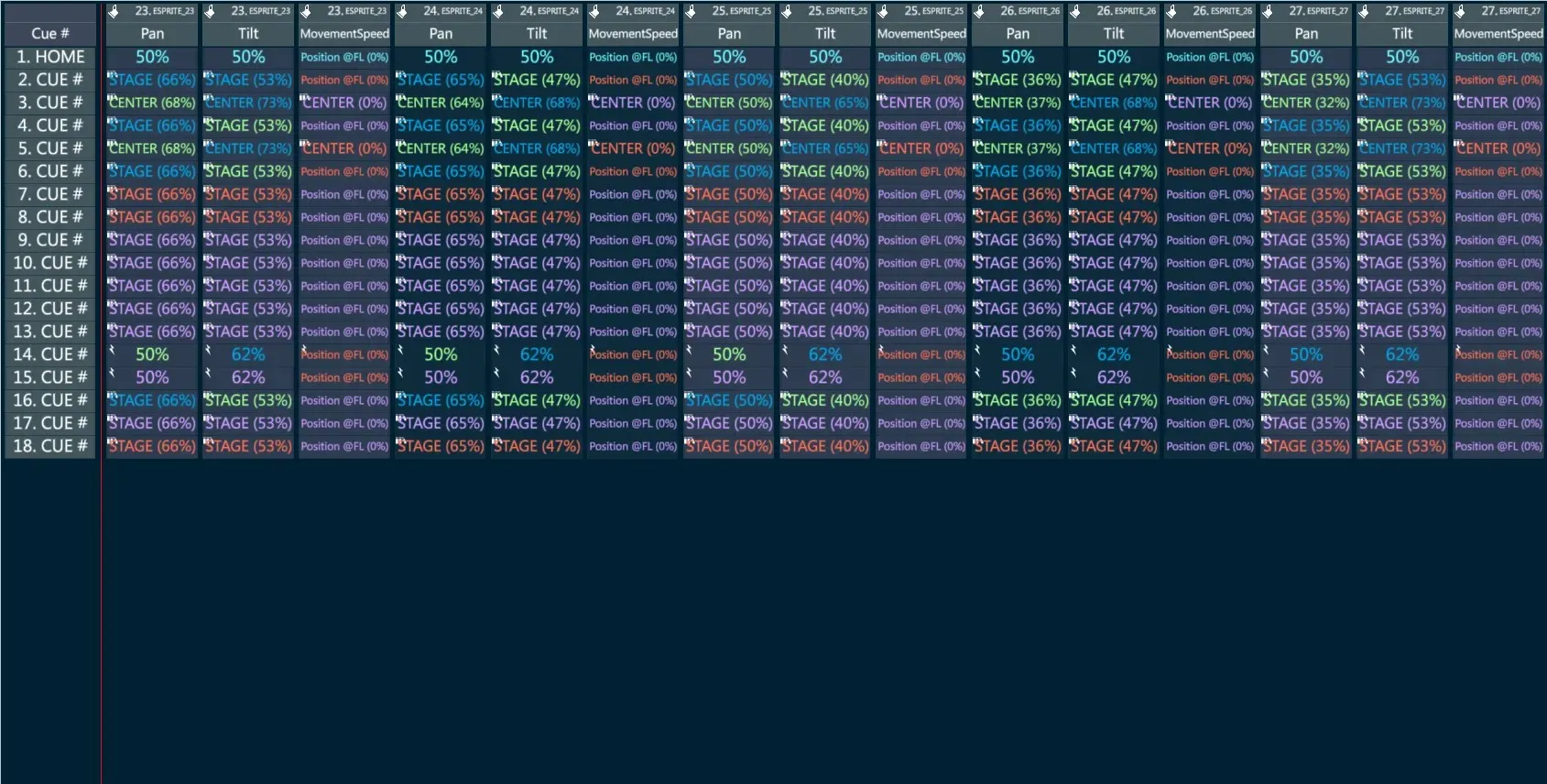Select Tilt attribute header for ESPRITE_27
The height and width of the screenshot is (784, 1547).
pos(1402,34)
